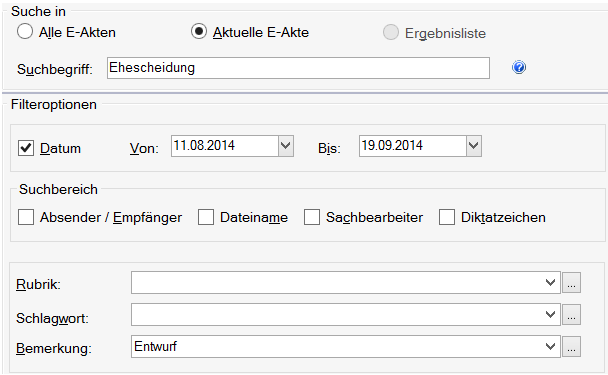This screenshot has height=375, width=608.
Task: Click the Von date value 11.08.2014
Action: coord(204,145)
